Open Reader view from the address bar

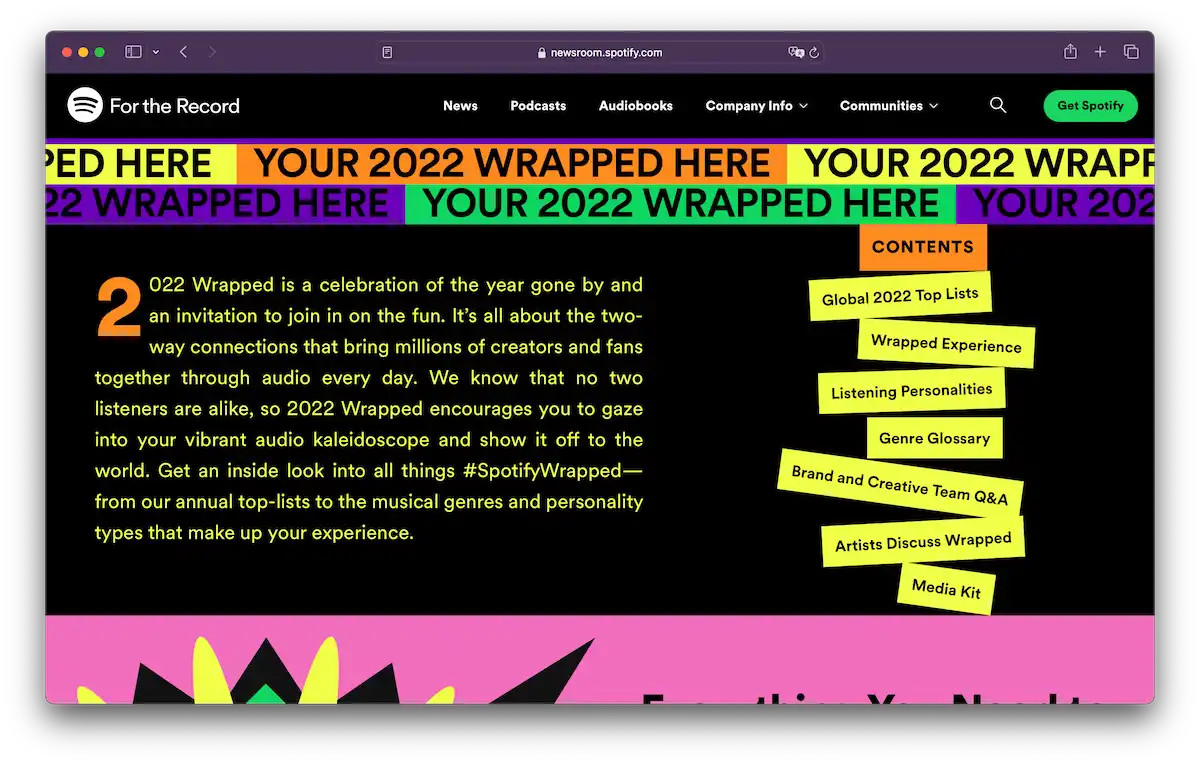point(386,51)
